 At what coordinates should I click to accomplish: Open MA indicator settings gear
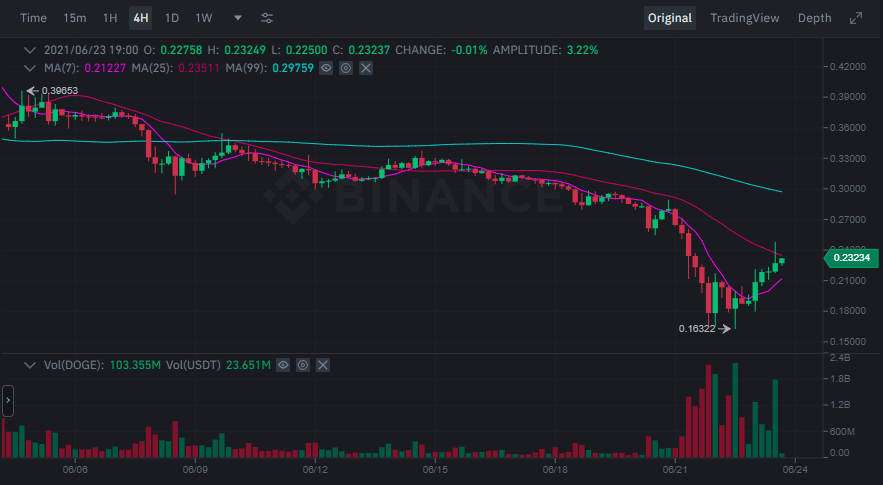(346, 68)
